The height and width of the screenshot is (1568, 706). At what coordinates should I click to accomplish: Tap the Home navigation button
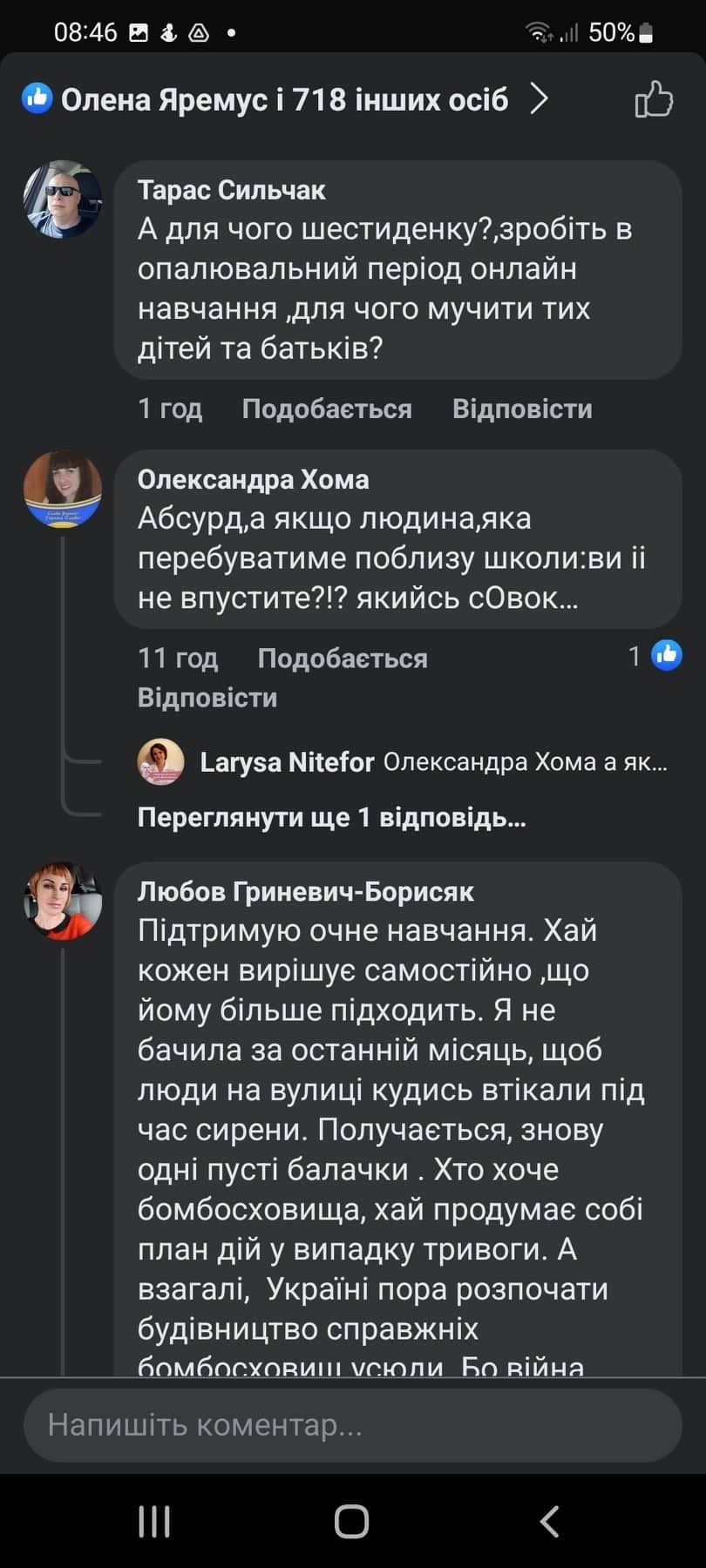[x=351, y=1520]
